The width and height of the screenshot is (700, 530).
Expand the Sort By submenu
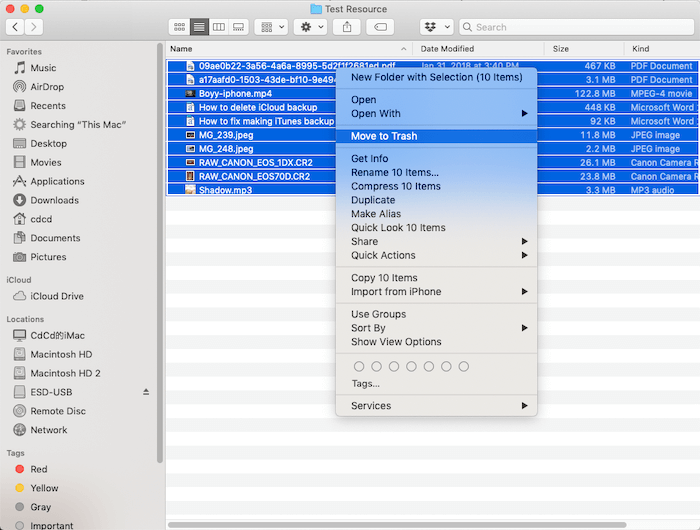(436, 328)
